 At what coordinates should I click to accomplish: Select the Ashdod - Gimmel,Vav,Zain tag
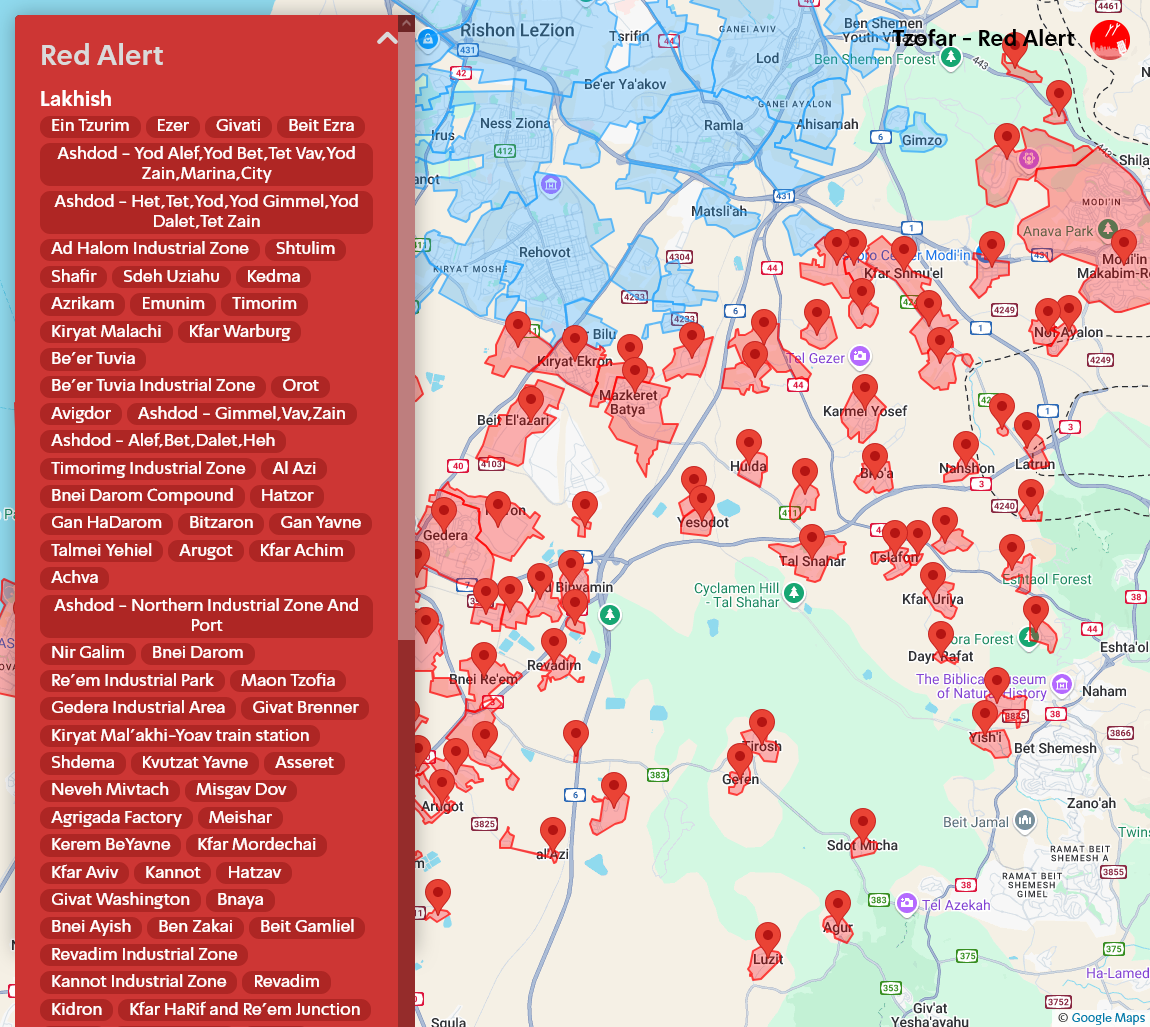(242, 414)
